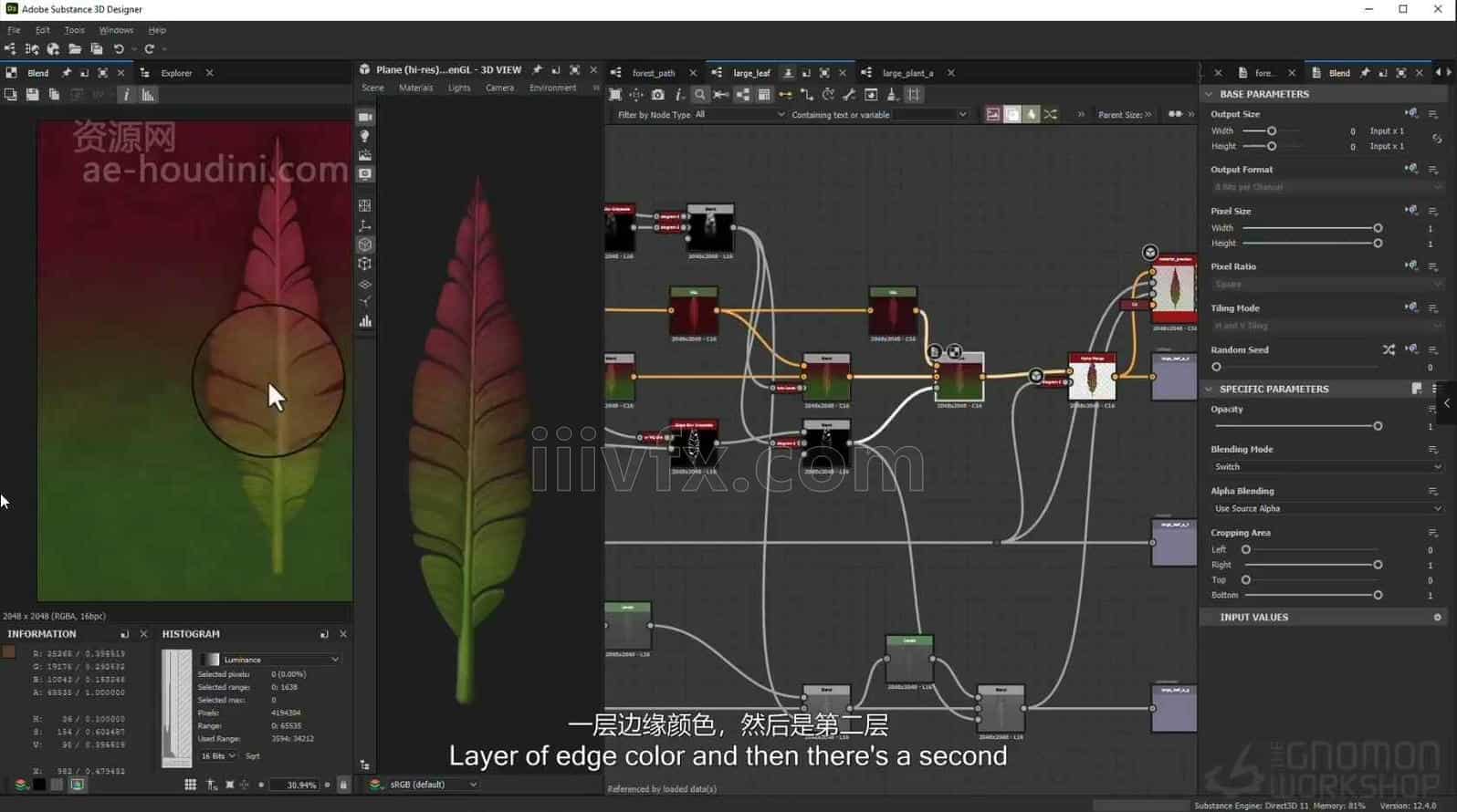Viewport: 1457px width, 812px height.
Task: Open the Tools menu
Action: (74, 30)
